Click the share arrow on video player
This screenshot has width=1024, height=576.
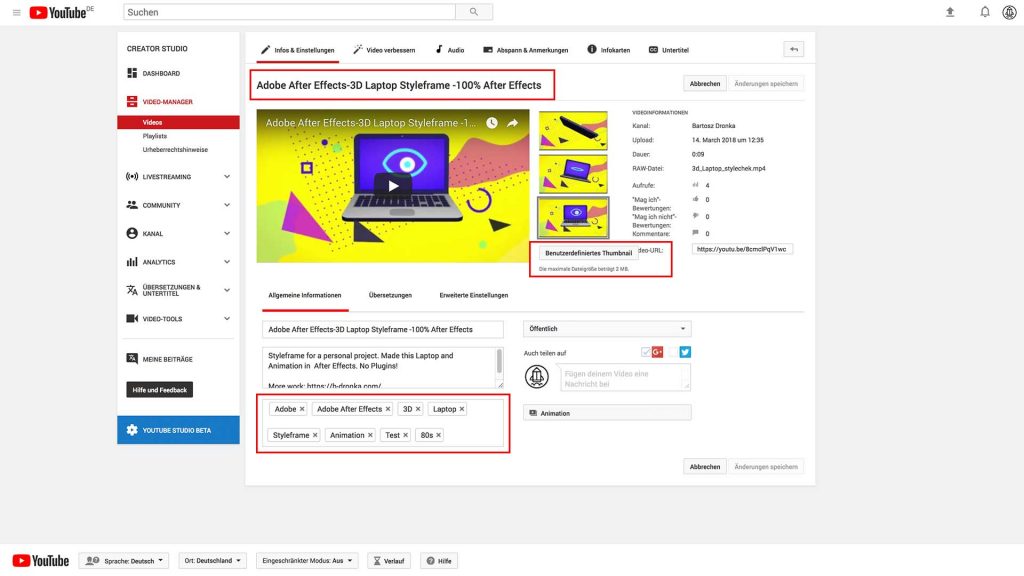coord(512,123)
